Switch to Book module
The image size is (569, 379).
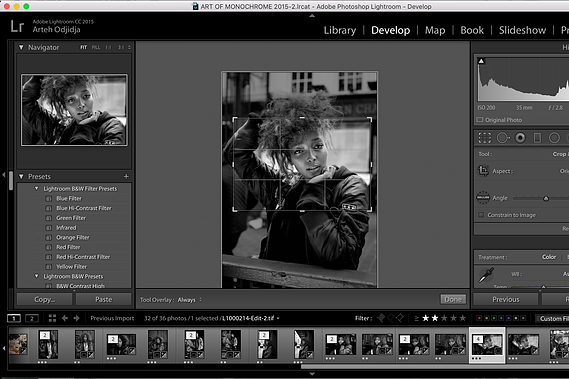[472, 30]
